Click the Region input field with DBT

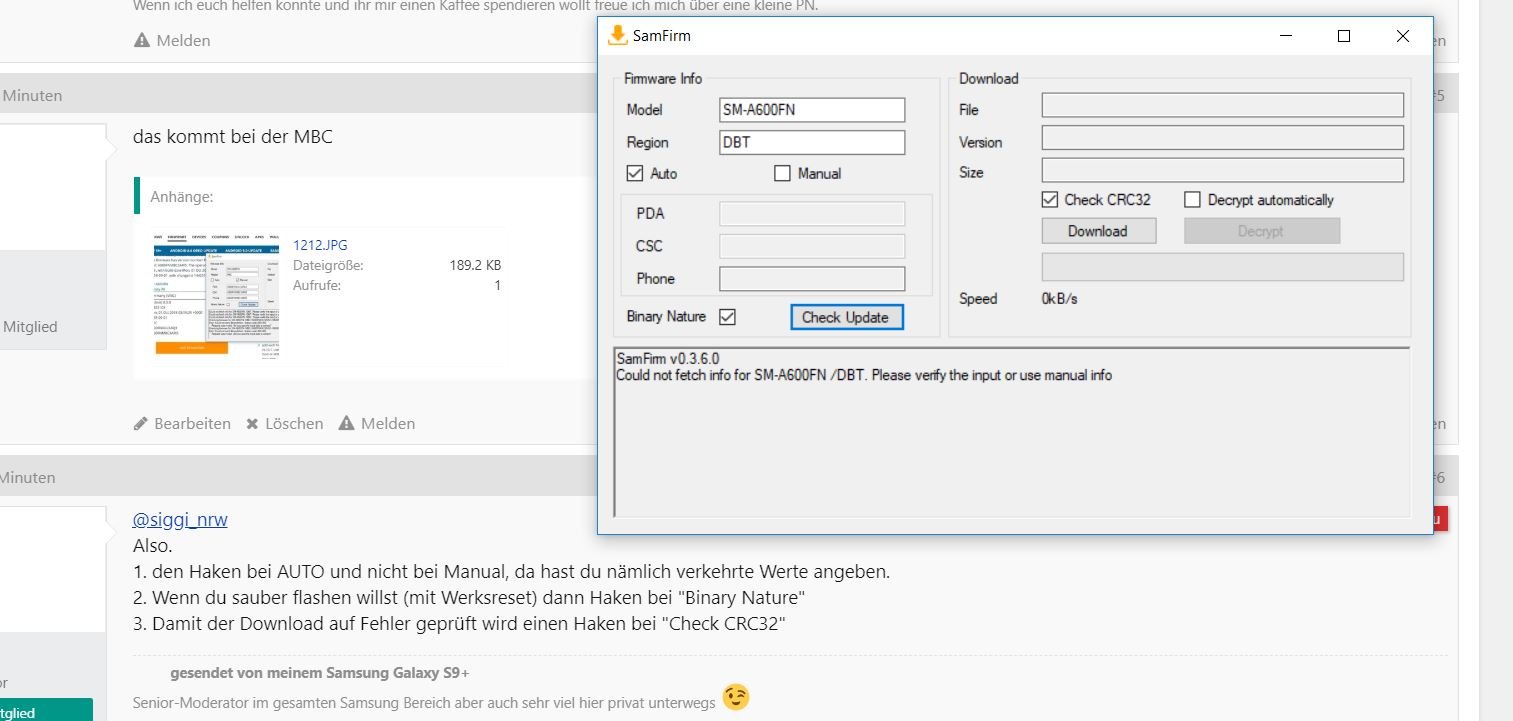[812, 142]
